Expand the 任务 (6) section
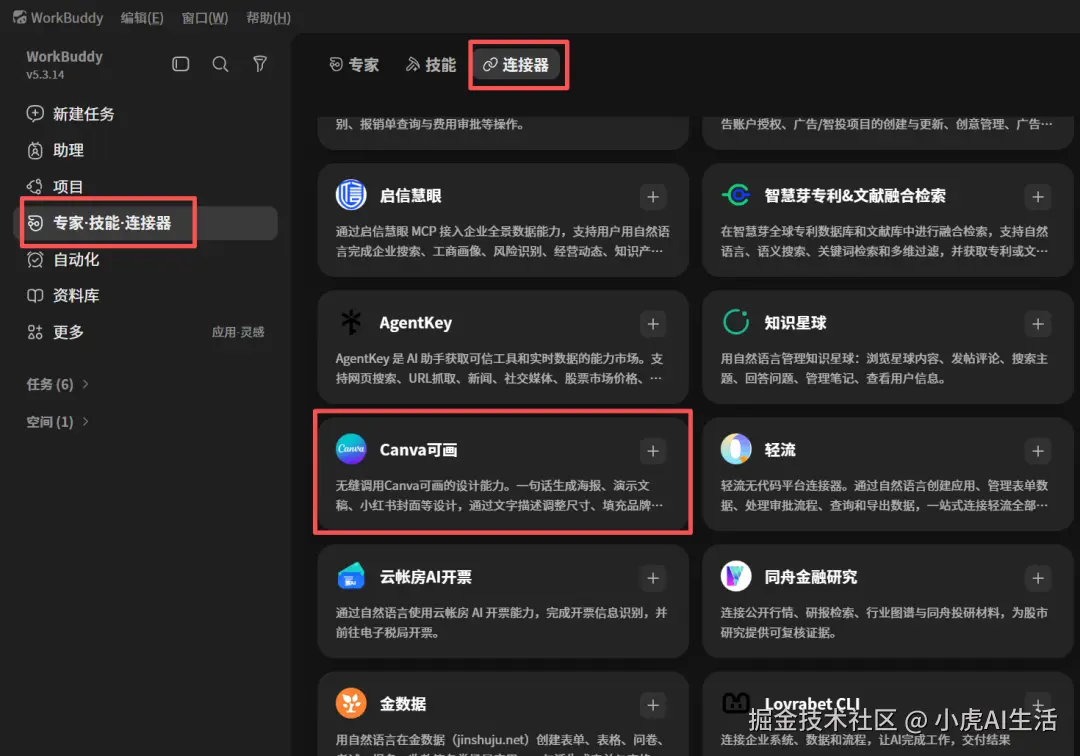Screen dimensions: 1080x756 pyautogui.click(x=58, y=384)
